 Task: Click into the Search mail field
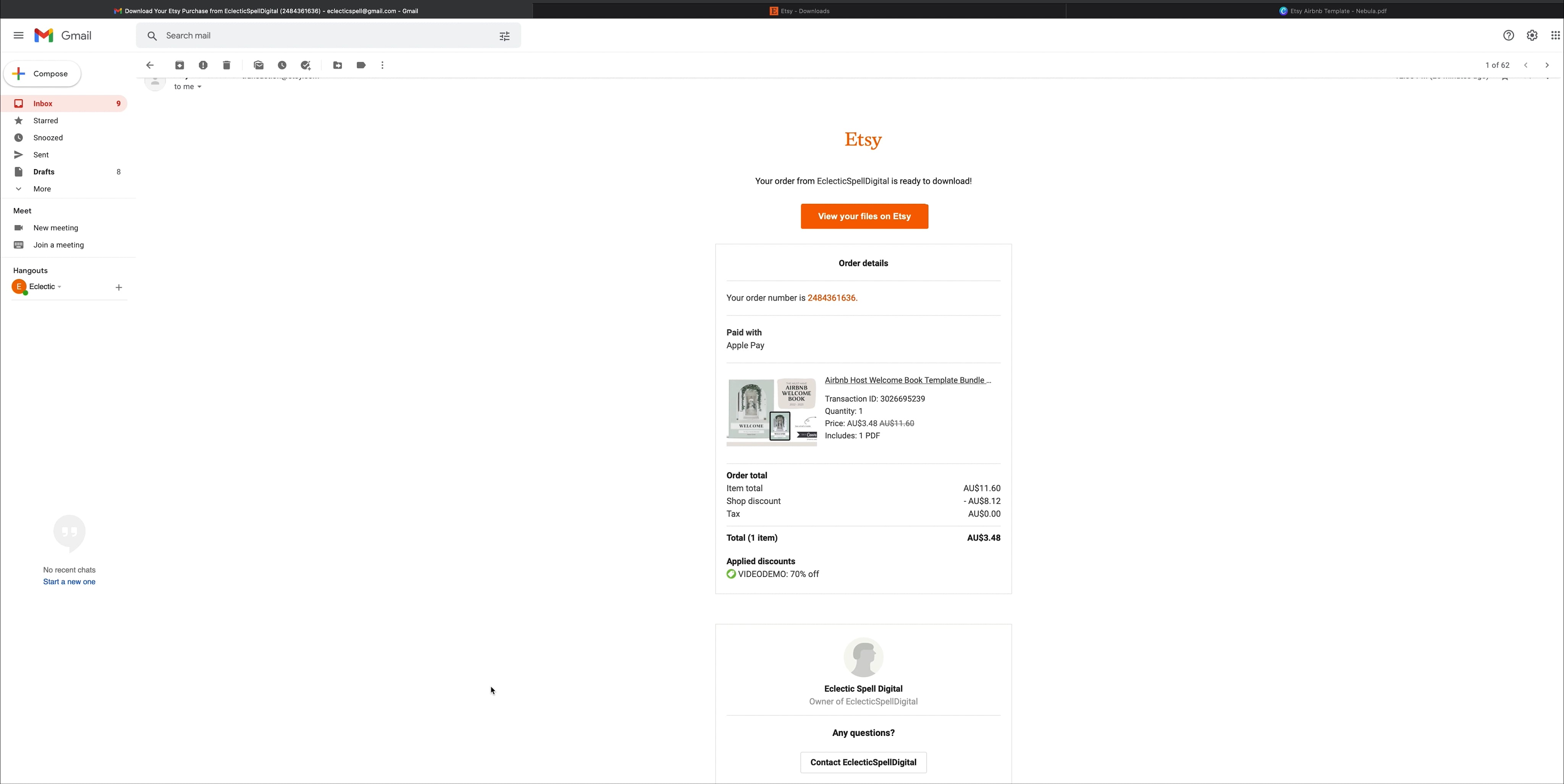(x=328, y=36)
